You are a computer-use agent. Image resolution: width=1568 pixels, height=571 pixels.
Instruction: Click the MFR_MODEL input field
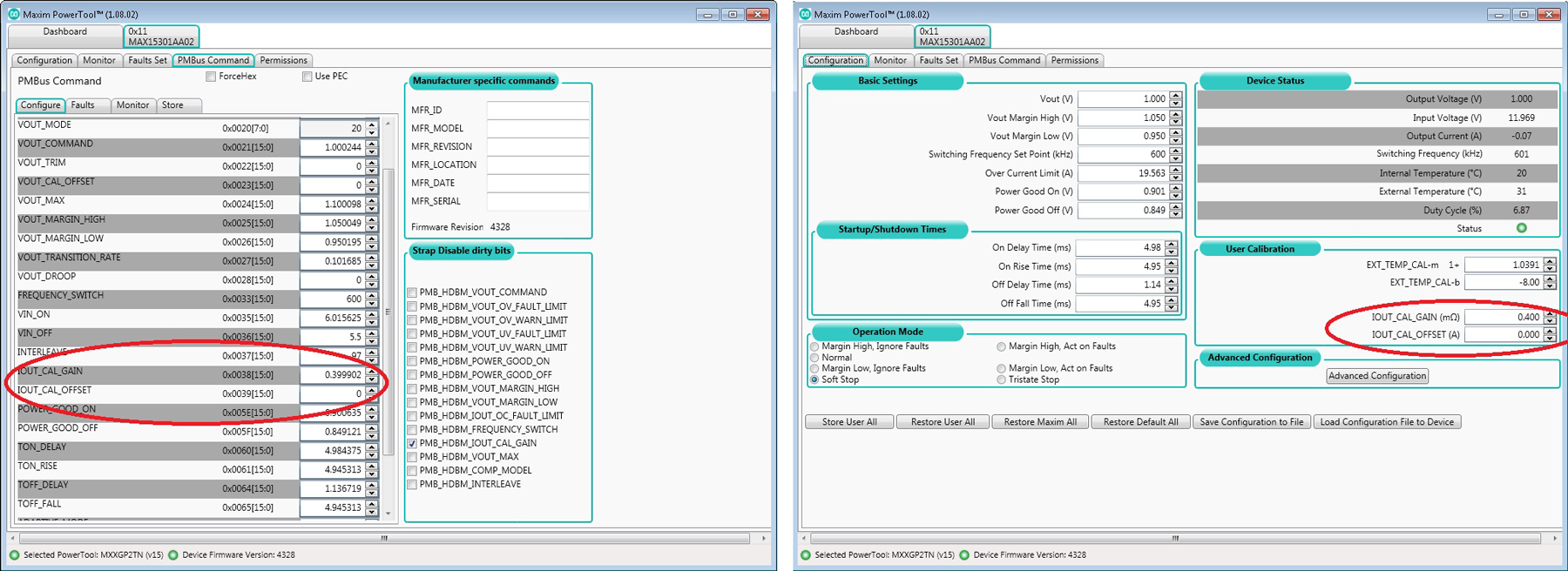537,128
